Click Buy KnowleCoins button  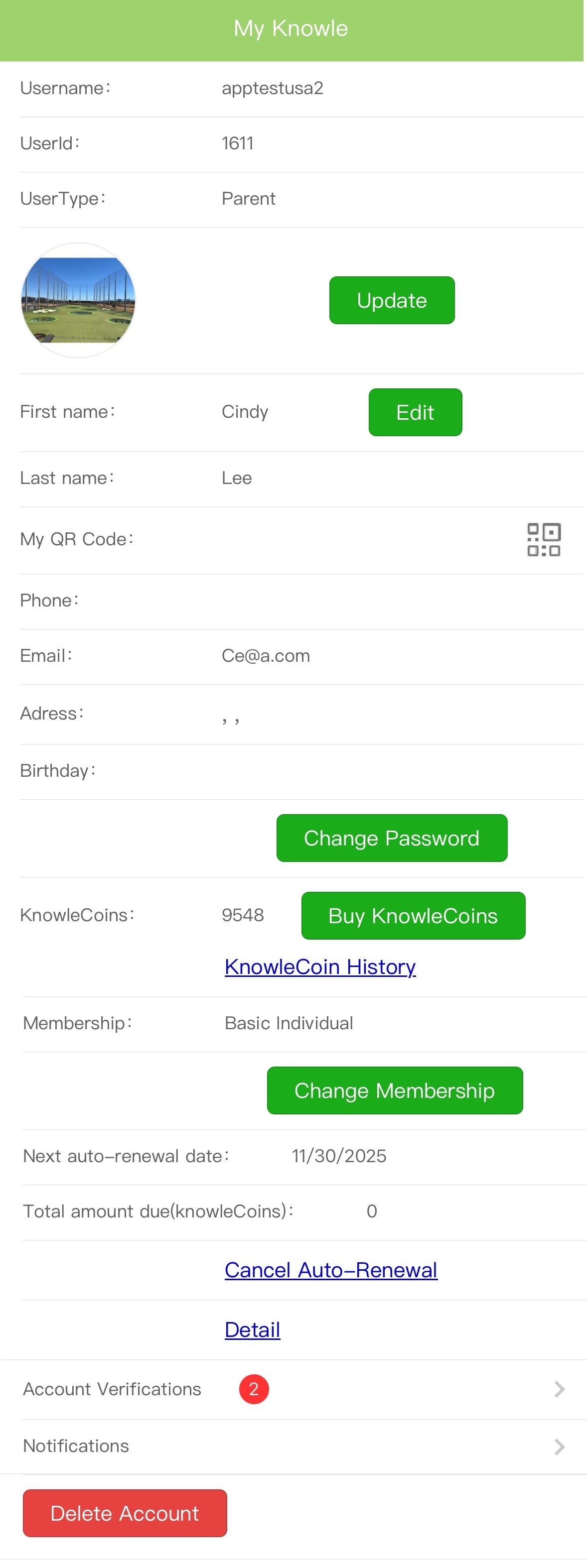point(413,915)
